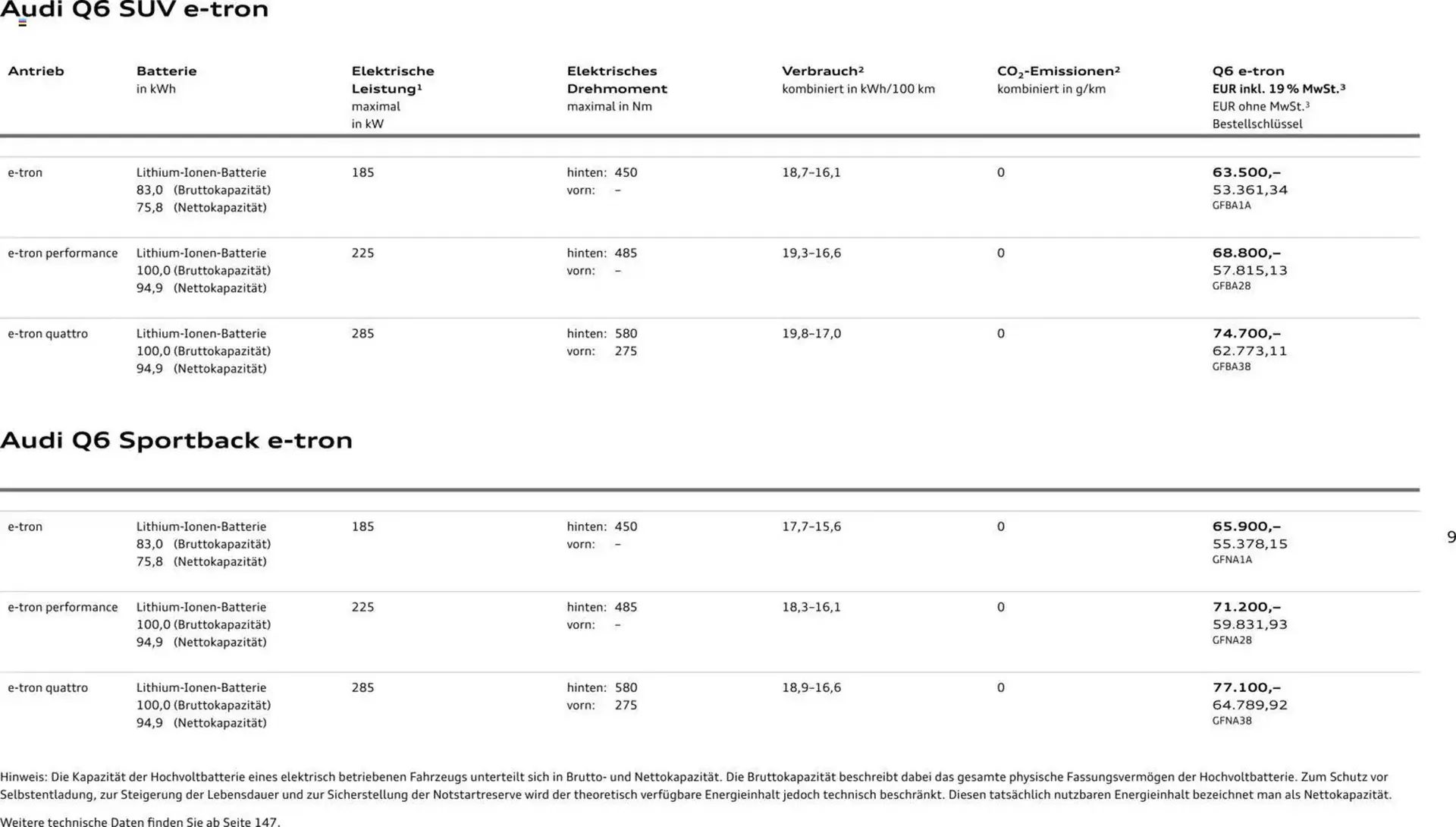Click the Q6 e-tron price column header
The image size is (1456, 827).
pos(1247,71)
